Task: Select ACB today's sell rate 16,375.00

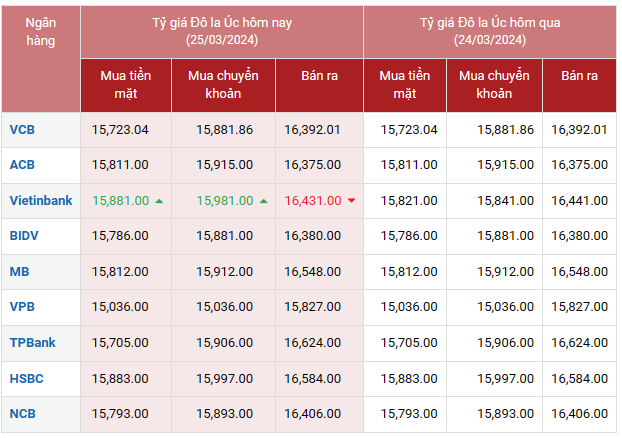Action: pyautogui.click(x=313, y=165)
